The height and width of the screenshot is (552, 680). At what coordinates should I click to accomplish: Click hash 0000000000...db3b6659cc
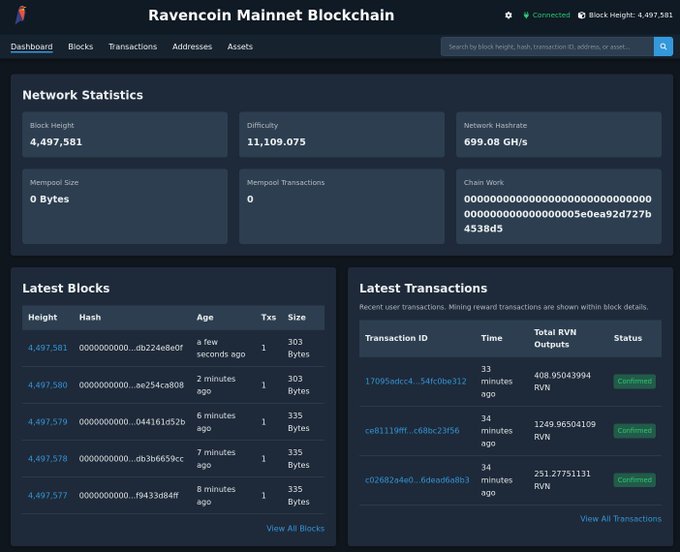131,459
